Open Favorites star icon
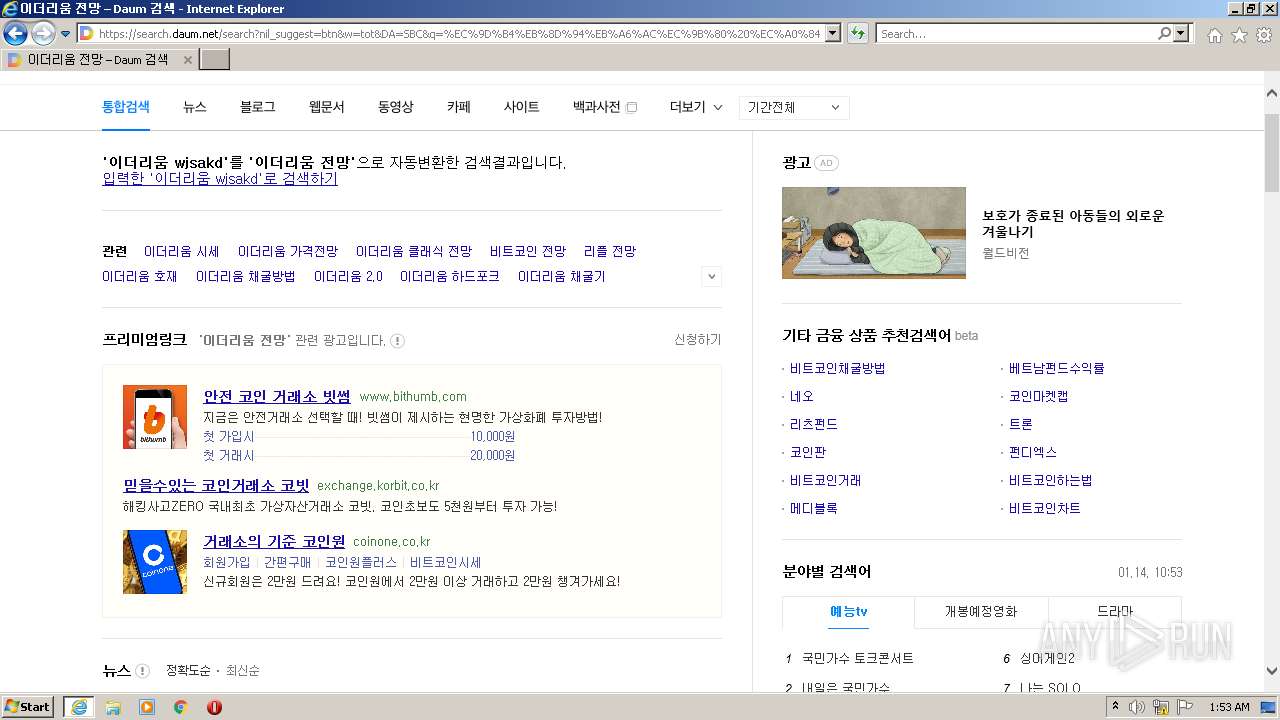The image size is (1280, 720). [x=1239, y=35]
